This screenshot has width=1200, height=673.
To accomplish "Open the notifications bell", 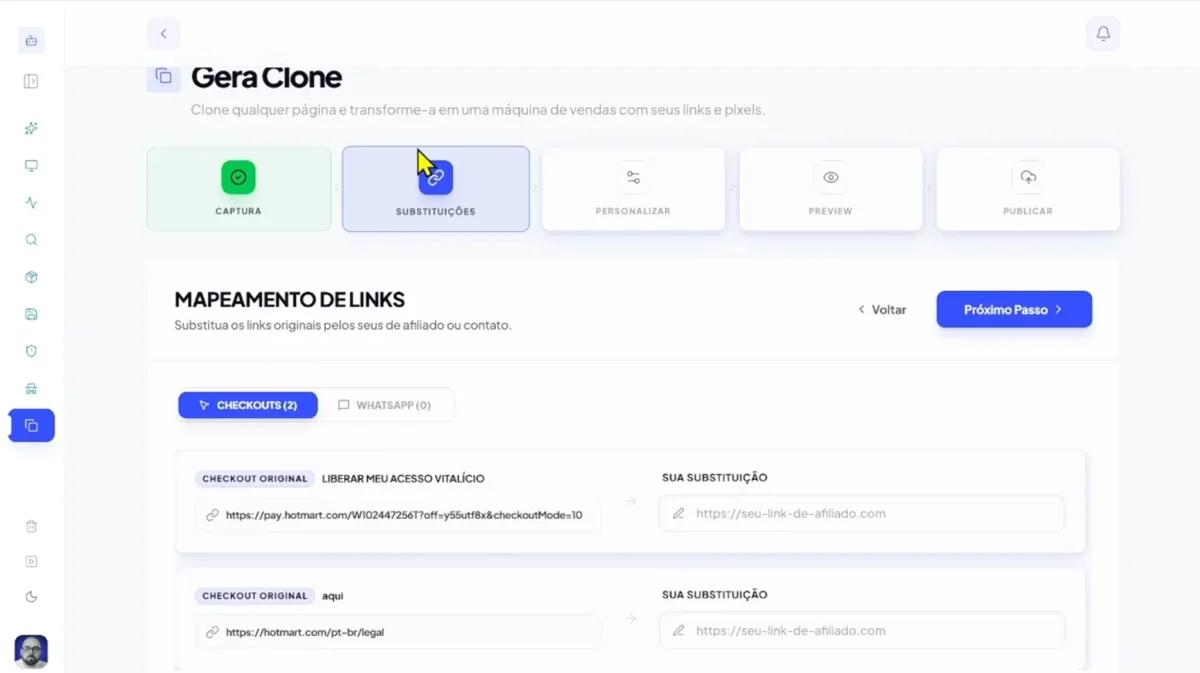I will 1103,33.
